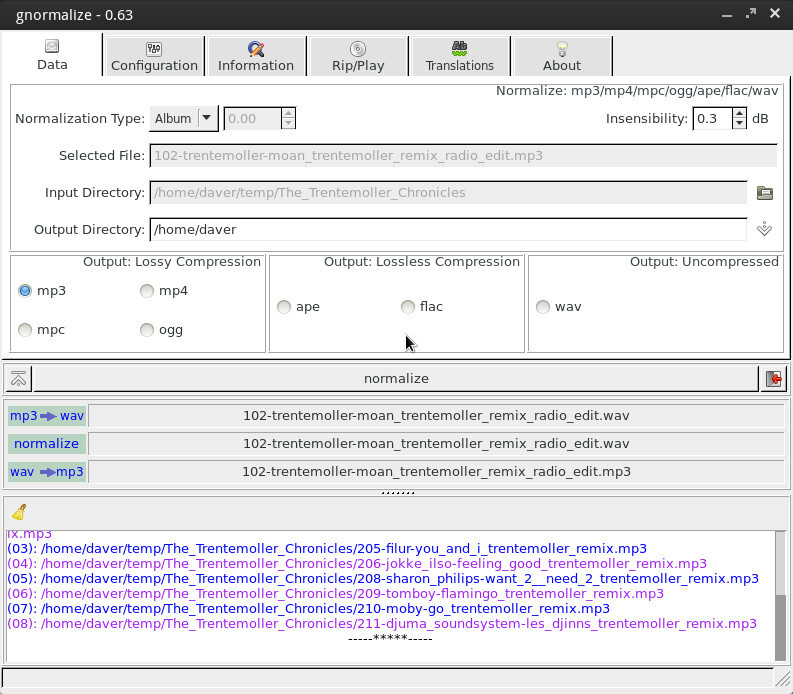This screenshot has width=793, height=694.
Task: Click the Rip/Play disc icon
Action: click(x=358, y=48)
